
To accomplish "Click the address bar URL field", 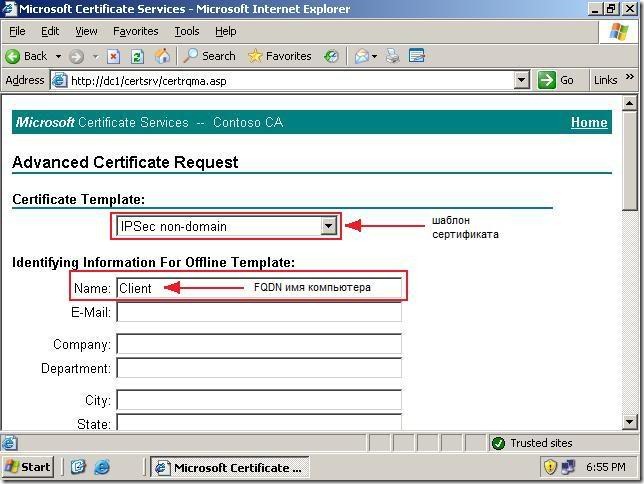I will 291,81.
